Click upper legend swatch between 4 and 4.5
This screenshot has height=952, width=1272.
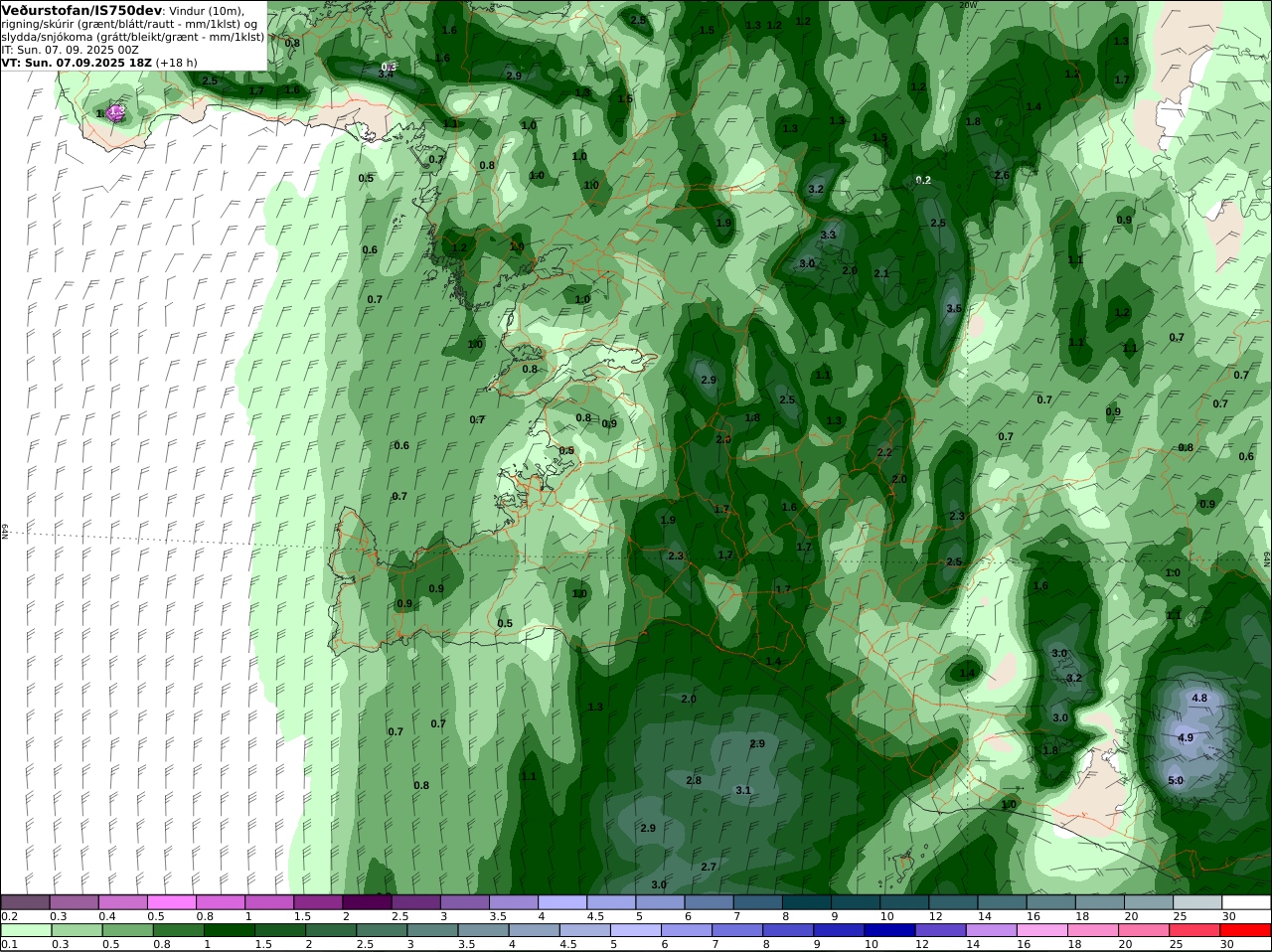click(561, 902)
